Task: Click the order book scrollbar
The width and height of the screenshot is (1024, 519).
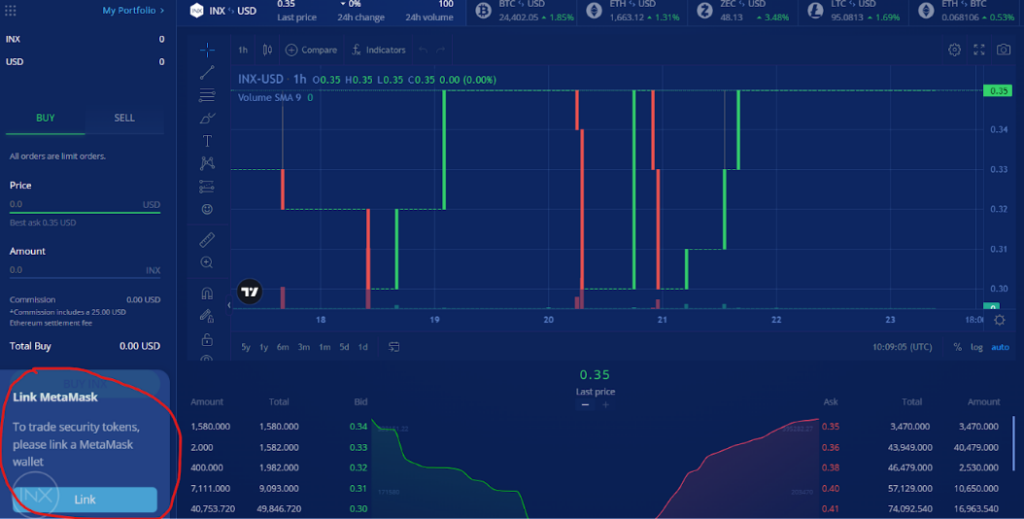Action: click(1014, 444)
